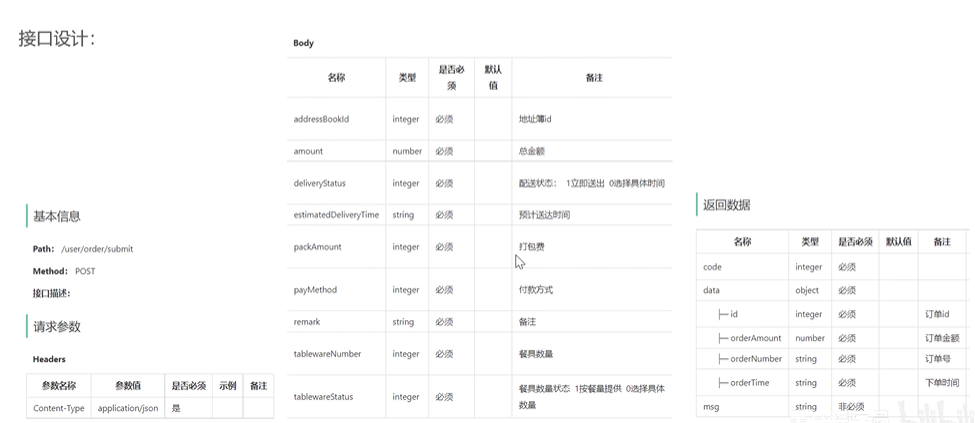Screen dimensions: 975x423
Task: Click the object type in data row
Action: point(807,291)
